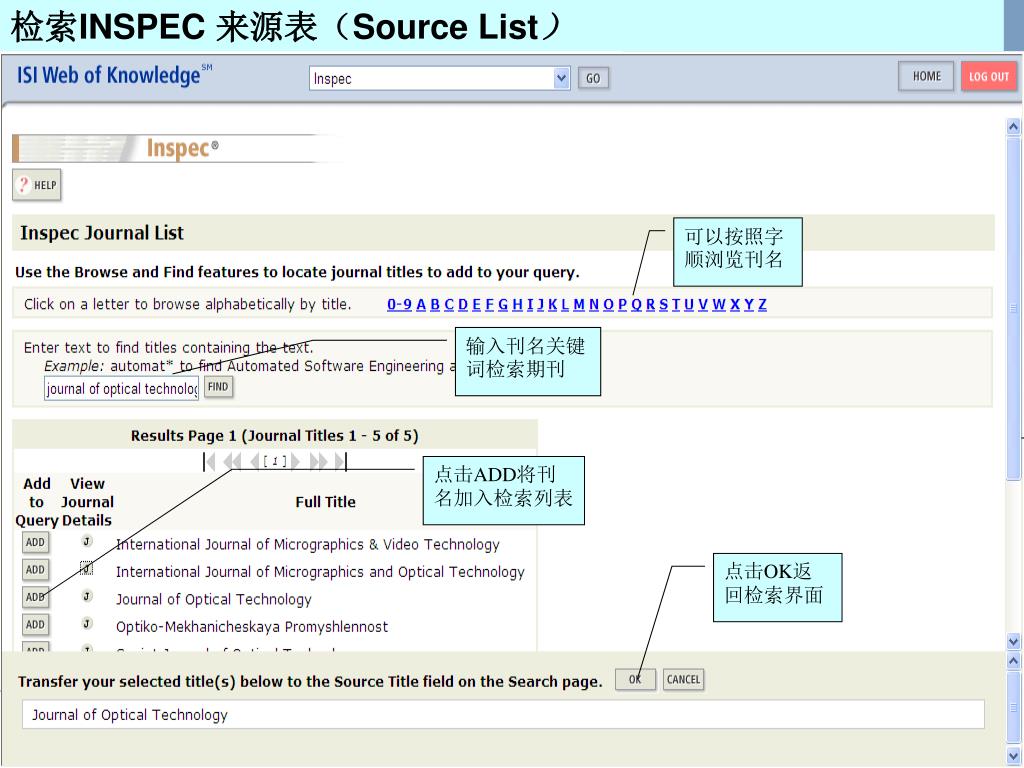Viewport: 1024px width, 768px height.
Task: Jump back several results pages double arrow
Action: tap(232, 462)
